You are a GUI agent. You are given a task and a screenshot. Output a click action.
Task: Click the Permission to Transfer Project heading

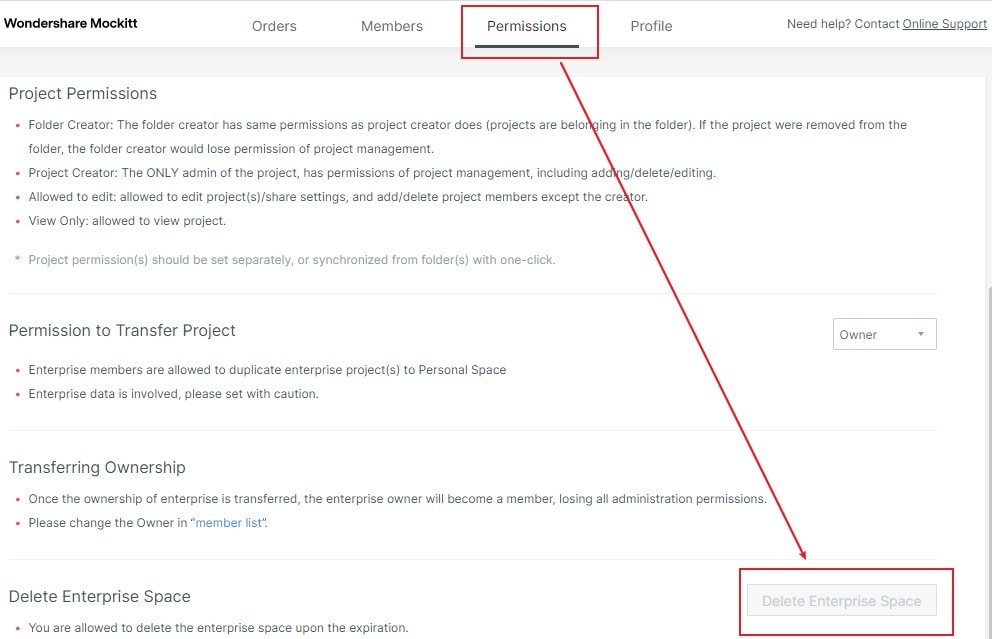122,330
